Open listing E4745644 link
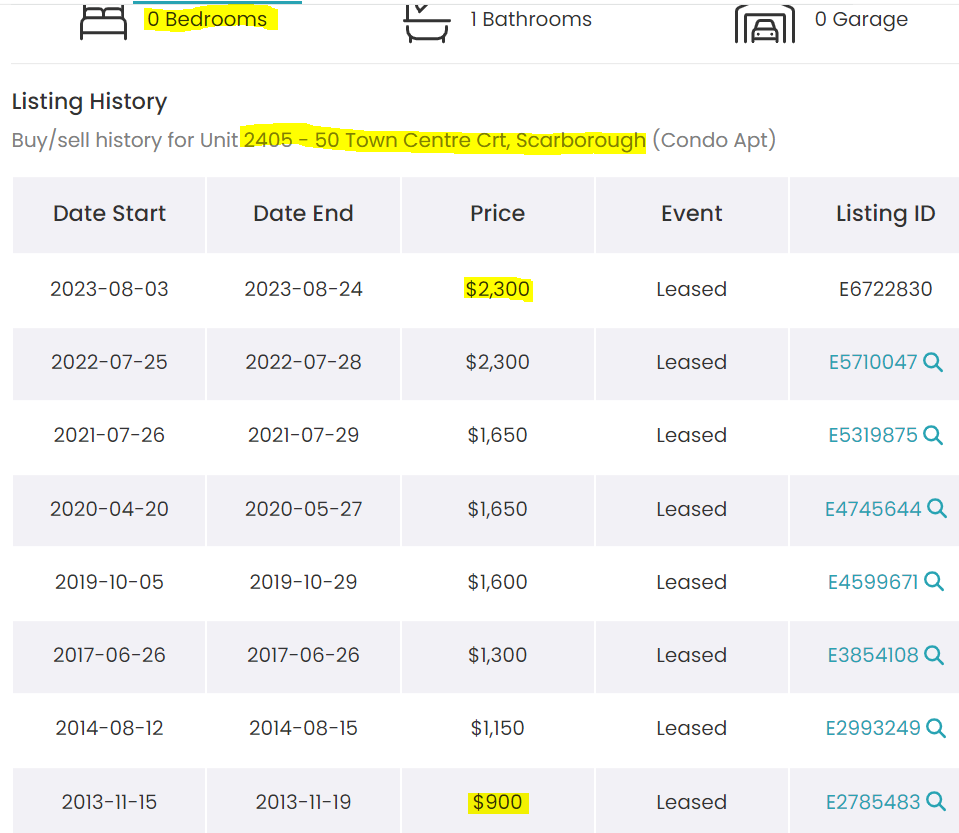 [x=873, y=509]
